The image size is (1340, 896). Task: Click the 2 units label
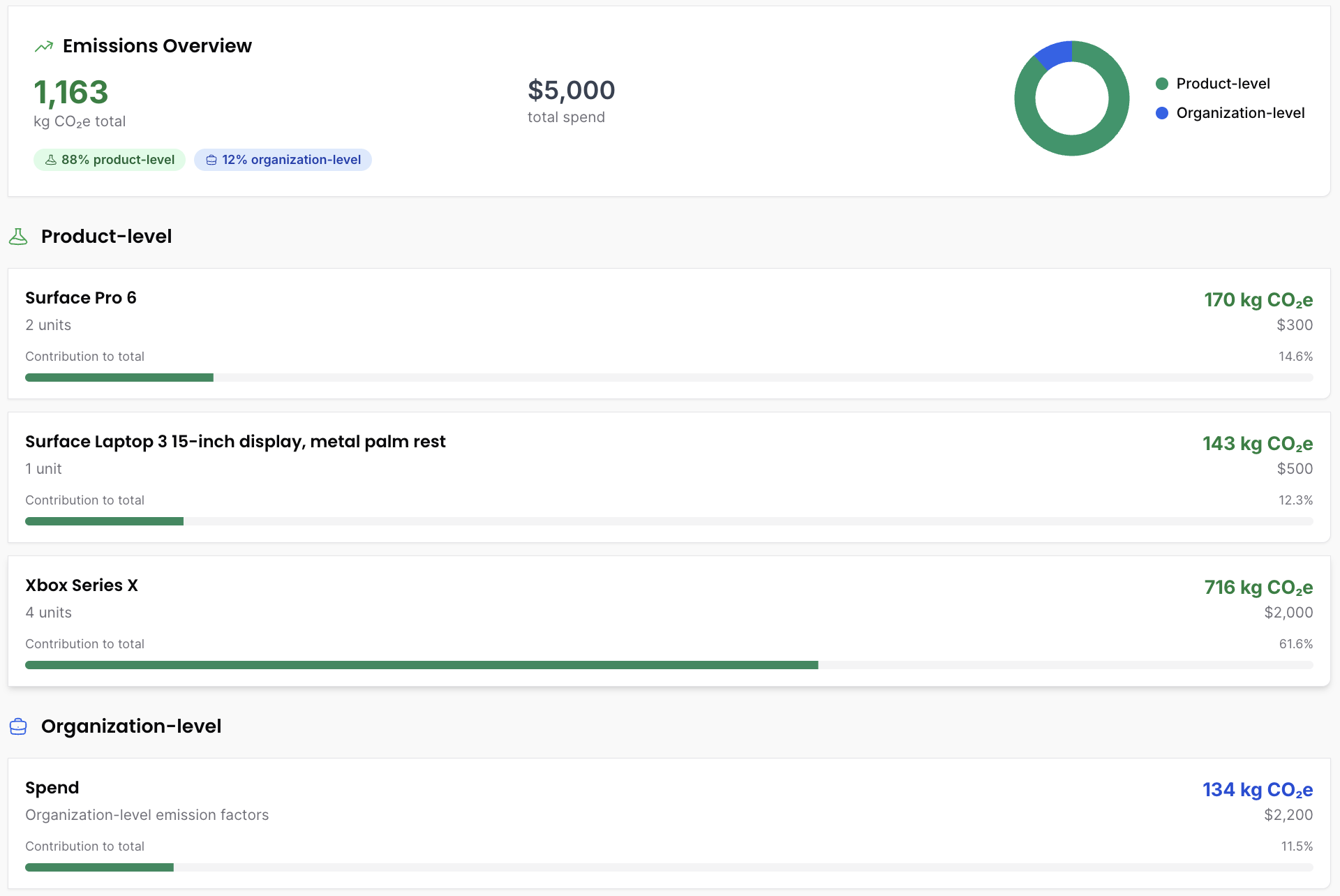coord(48,325)
